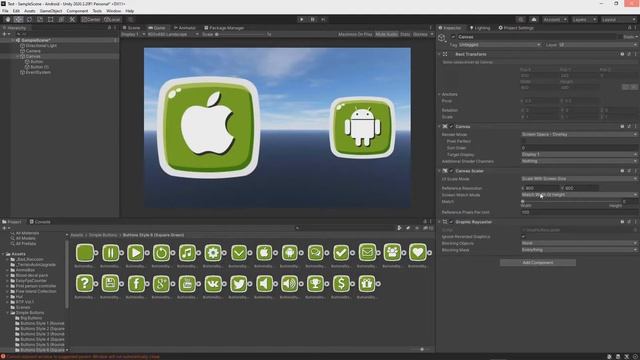Viewport: 640px width, 360px height.
Task: Open the Layout dropdown in top toolbar
Action: pyautogui.click(x=618, y=19)
